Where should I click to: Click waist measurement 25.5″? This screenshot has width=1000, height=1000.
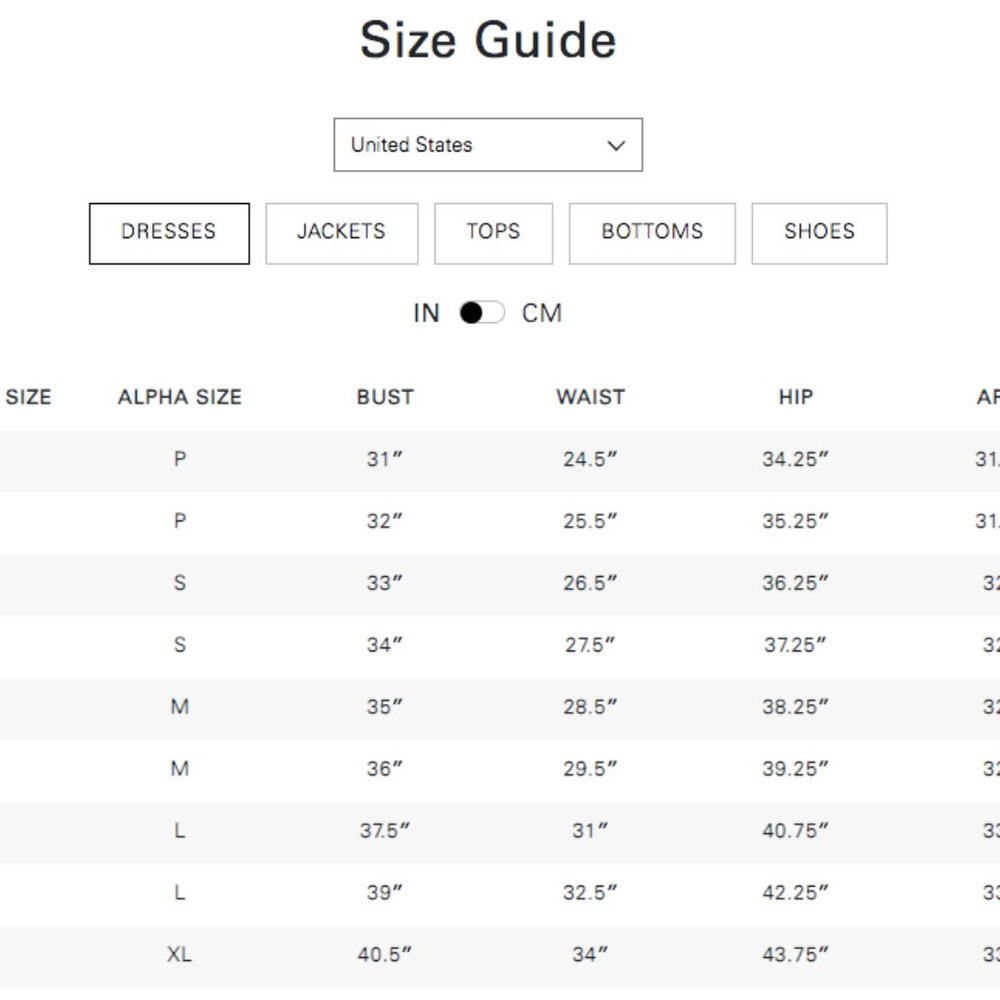click(x=590, y=521)
